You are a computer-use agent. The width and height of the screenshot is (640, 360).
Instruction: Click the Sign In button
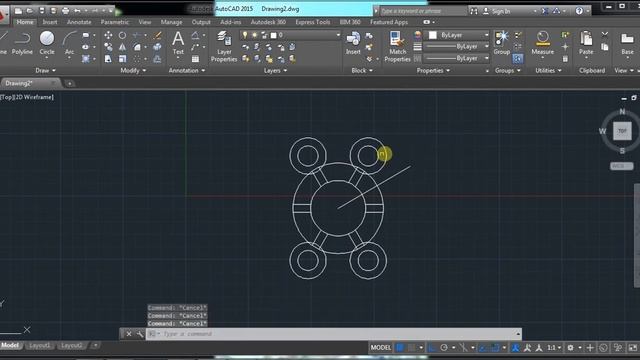click(497, 11)
